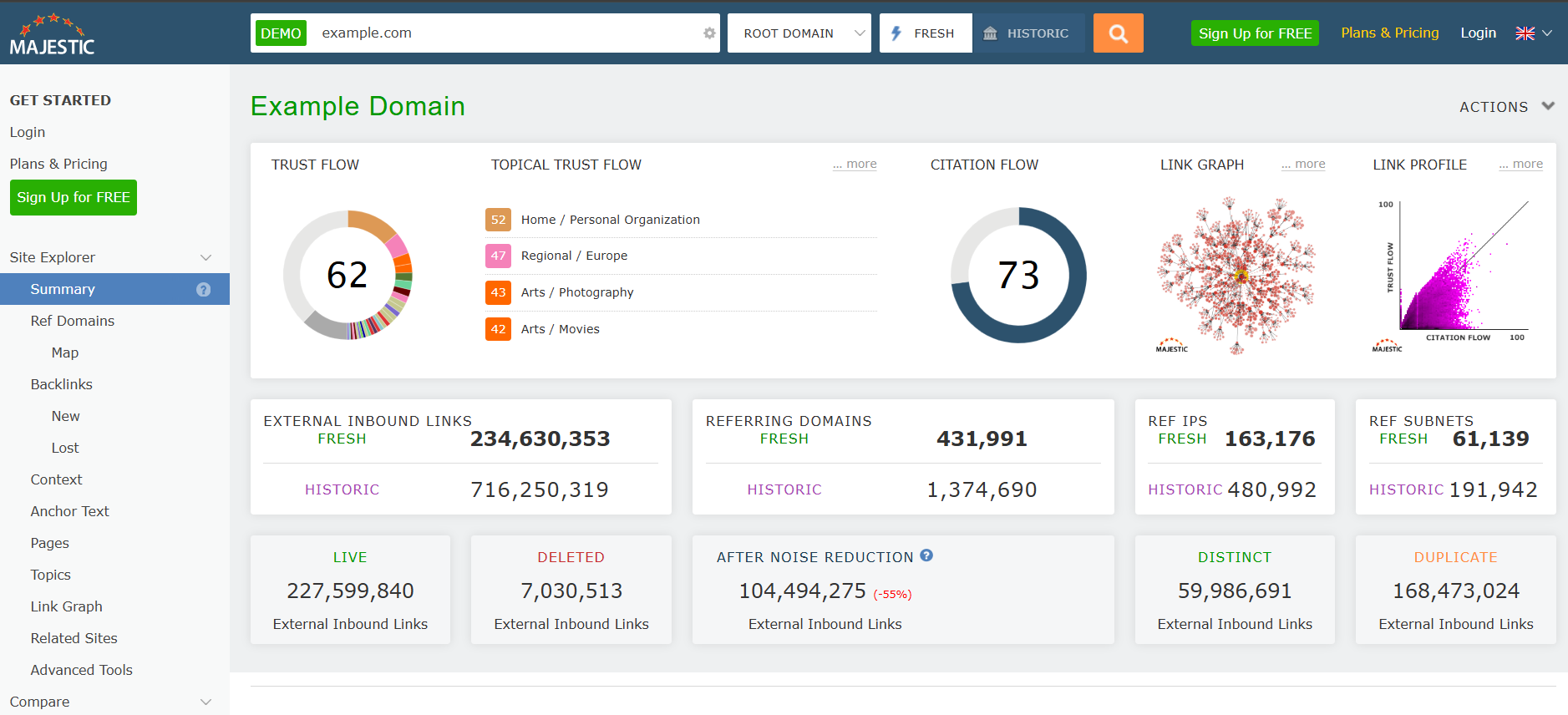Open the Topics sidebar item
Screen dimensions: 1568x715
pos(51,575)
